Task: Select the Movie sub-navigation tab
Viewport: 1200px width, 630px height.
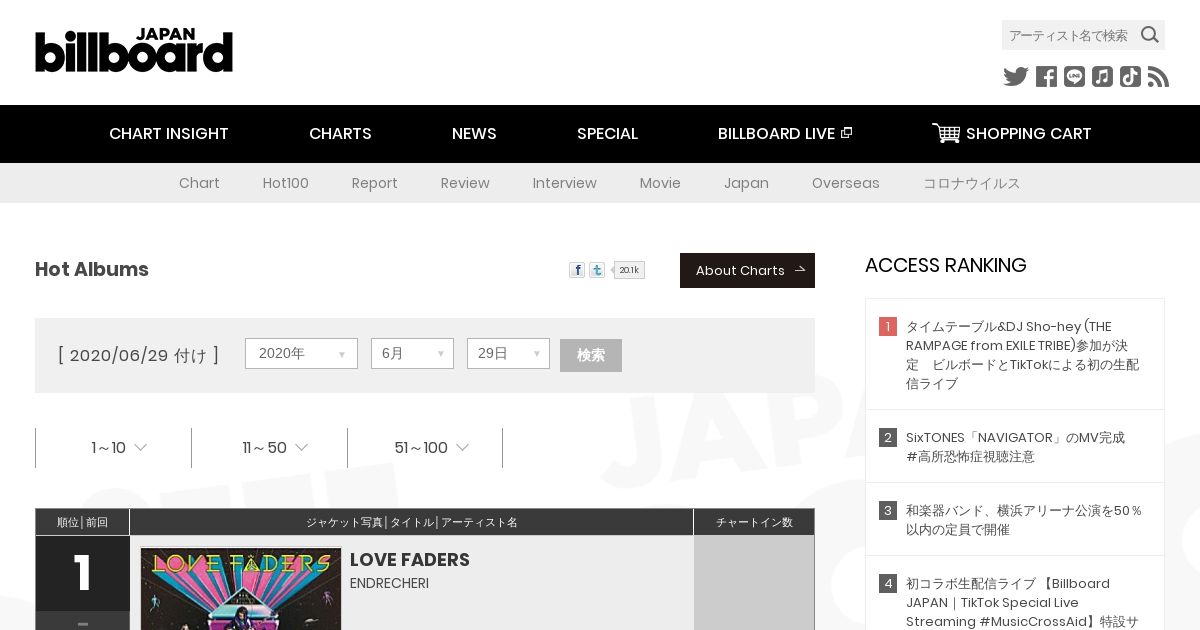Action: point(660,183)
